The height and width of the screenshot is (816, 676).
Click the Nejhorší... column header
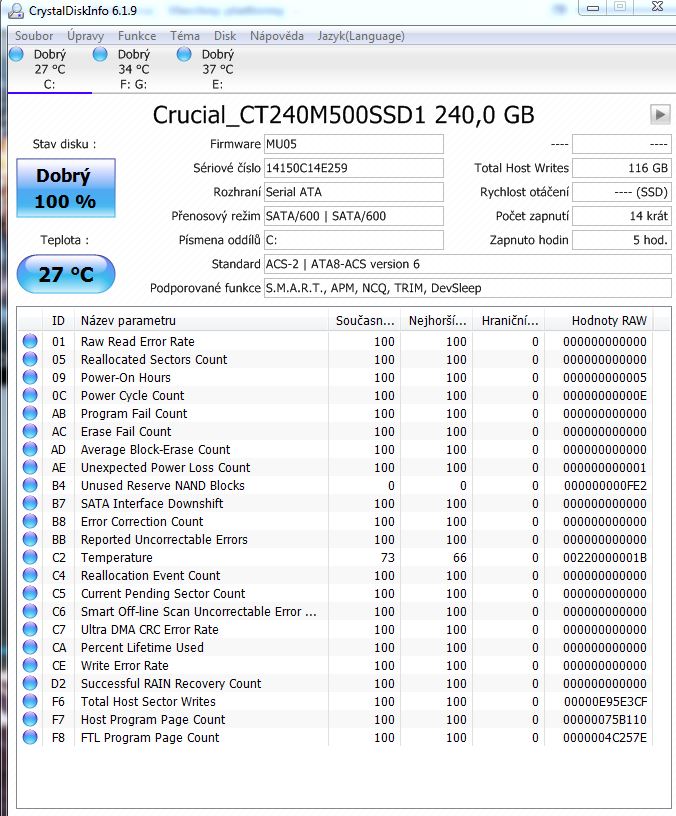(437, 321)
